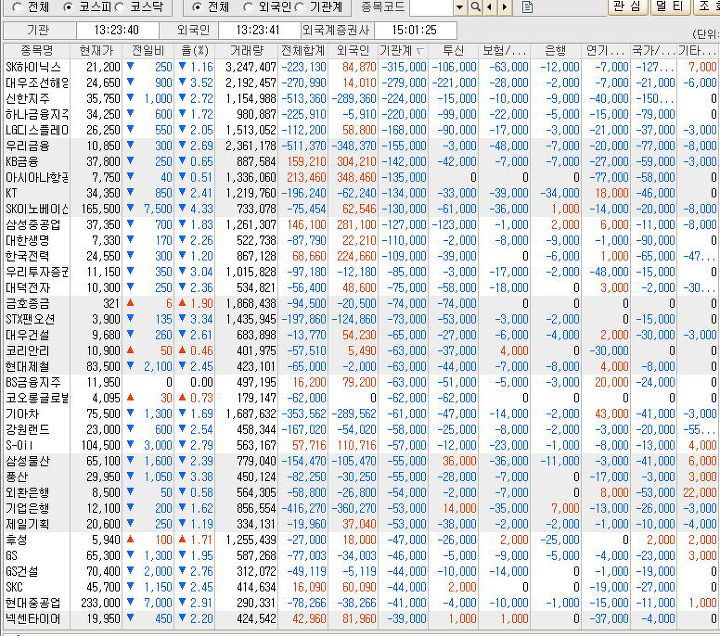Select the 우리투자증권 row name
Viewport: 720px width, 636px height.
pos(37,272)
